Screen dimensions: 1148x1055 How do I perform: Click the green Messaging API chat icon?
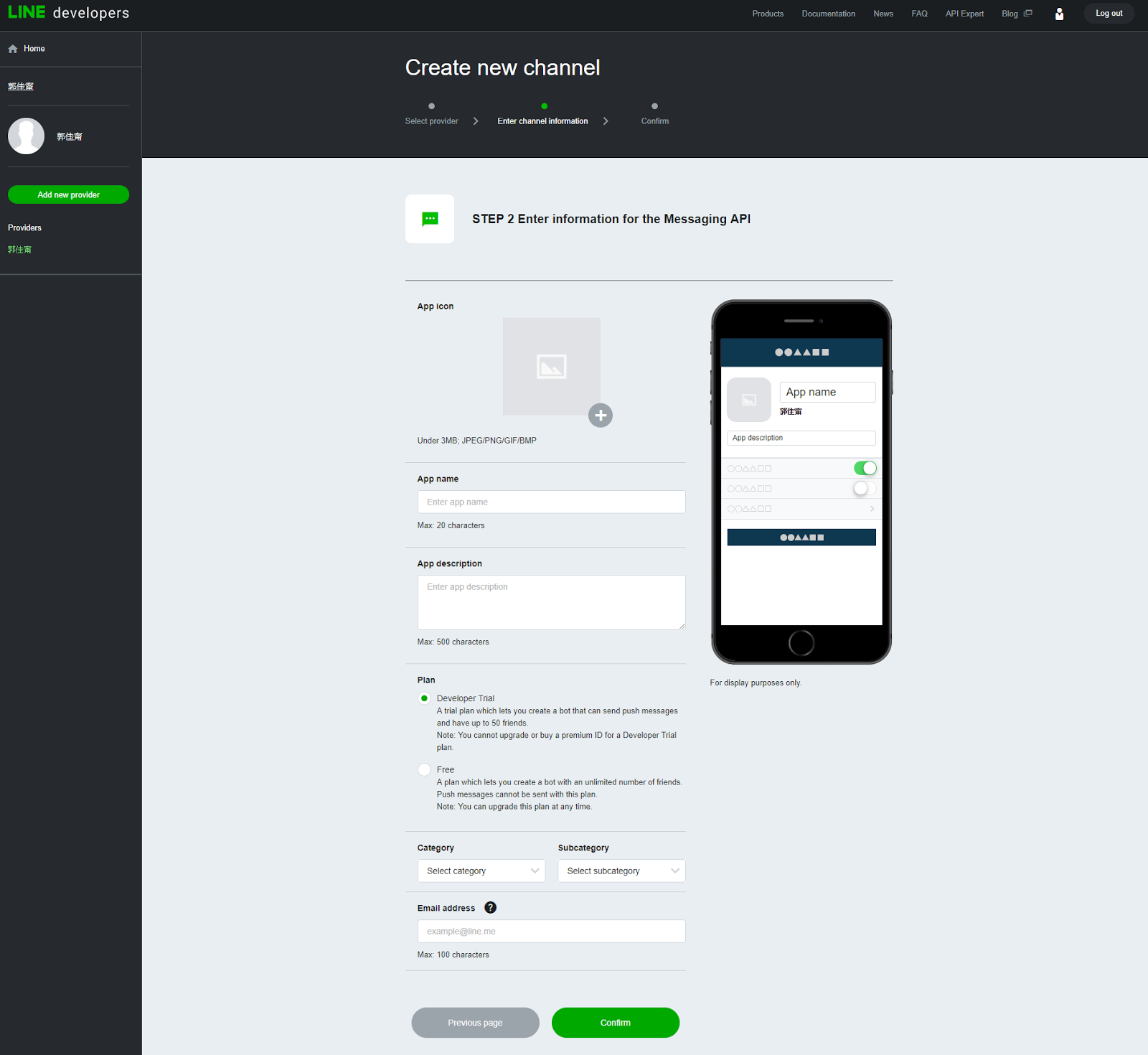(x=430, y=219)
